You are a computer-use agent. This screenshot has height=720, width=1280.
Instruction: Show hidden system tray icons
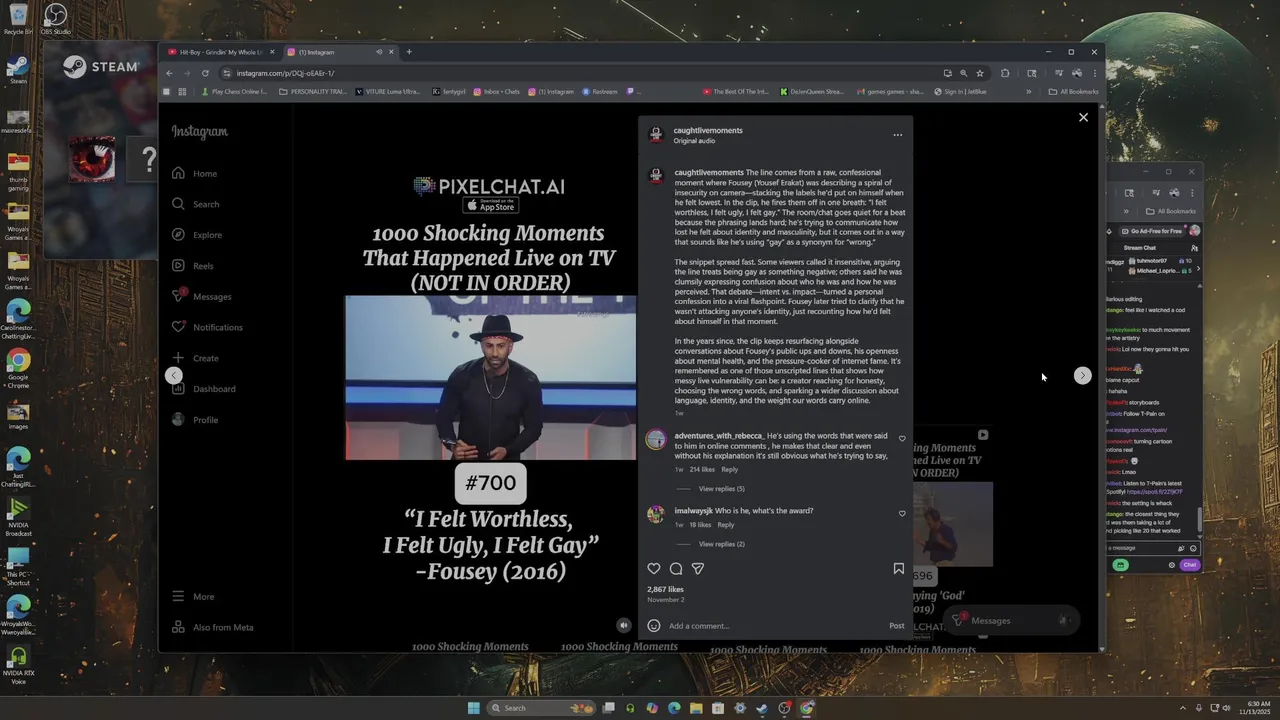tap(1183, 708)
